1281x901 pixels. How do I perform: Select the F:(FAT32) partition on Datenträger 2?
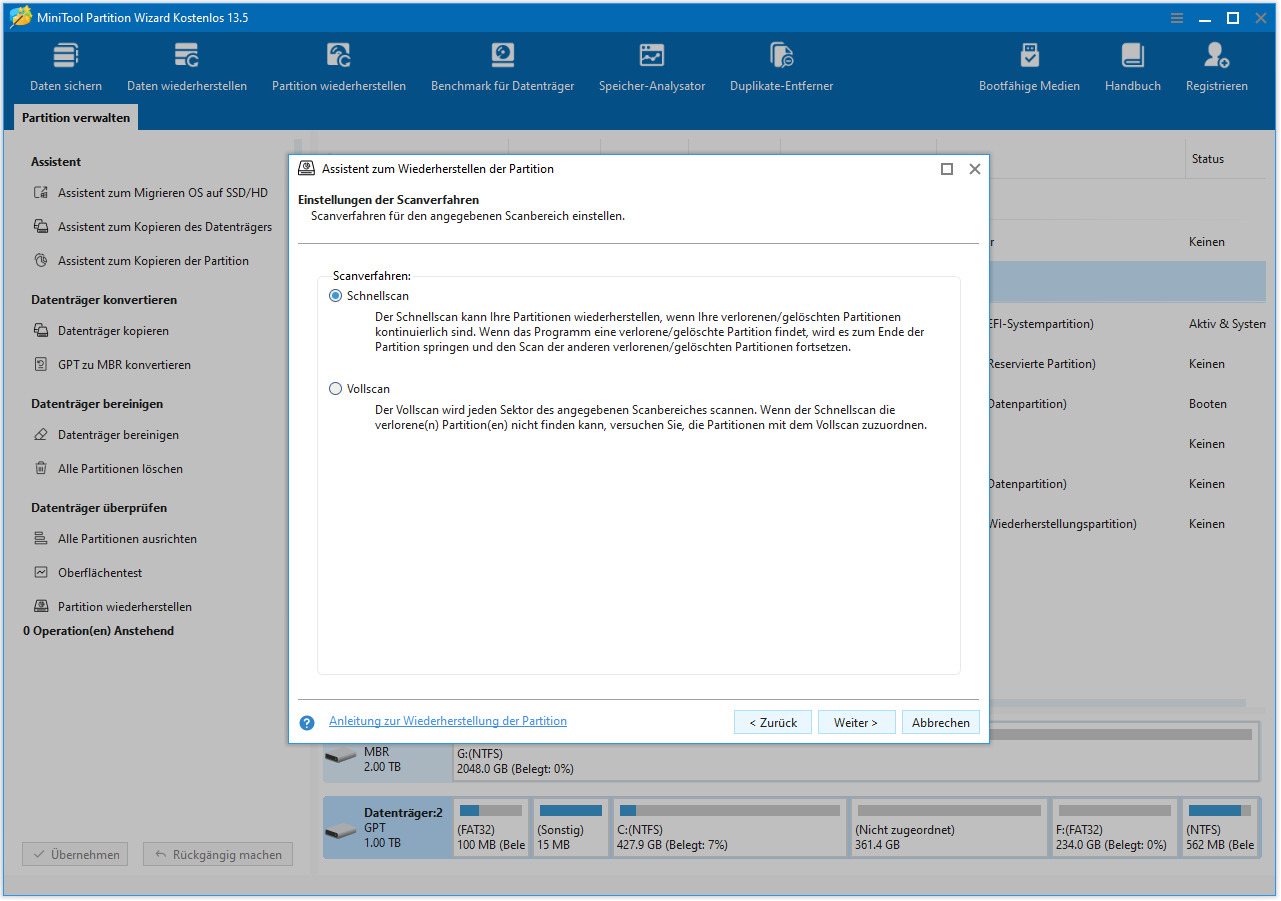pos(1114,827)
